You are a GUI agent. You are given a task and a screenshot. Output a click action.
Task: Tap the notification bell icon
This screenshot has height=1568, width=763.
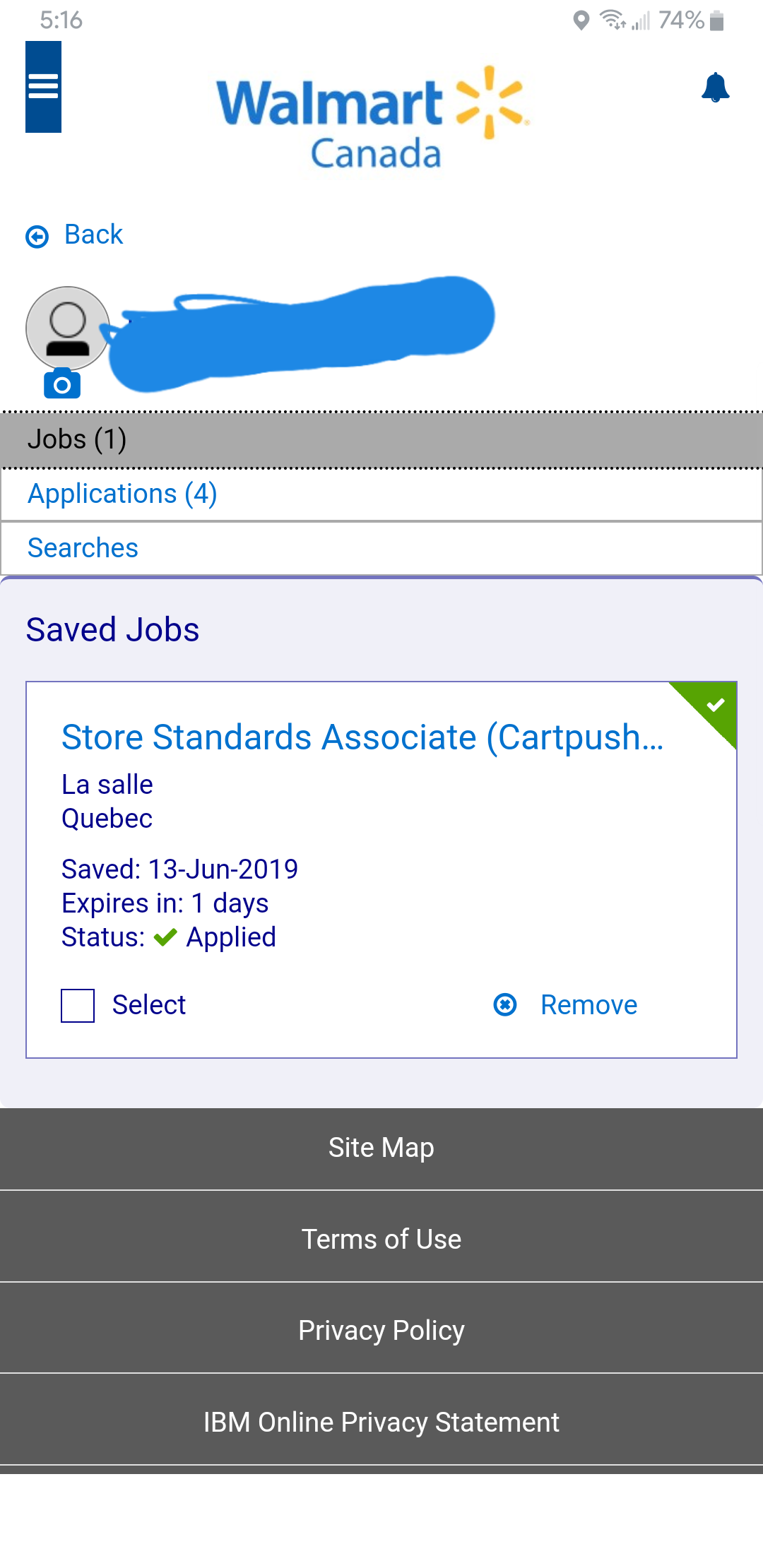point(715,88)
